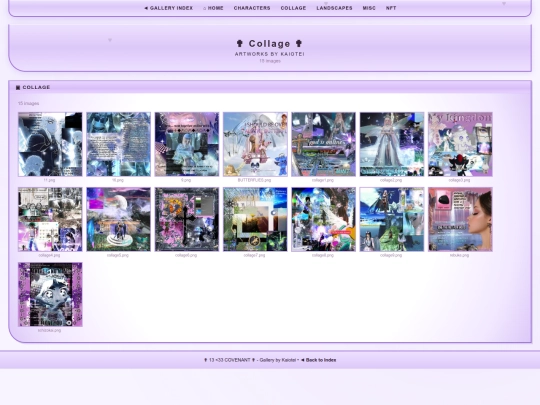Image resolution: width=540 pixels, height=405 pixels.
Task: Open the Characters gallery section
Action: (x=252, y=8)
